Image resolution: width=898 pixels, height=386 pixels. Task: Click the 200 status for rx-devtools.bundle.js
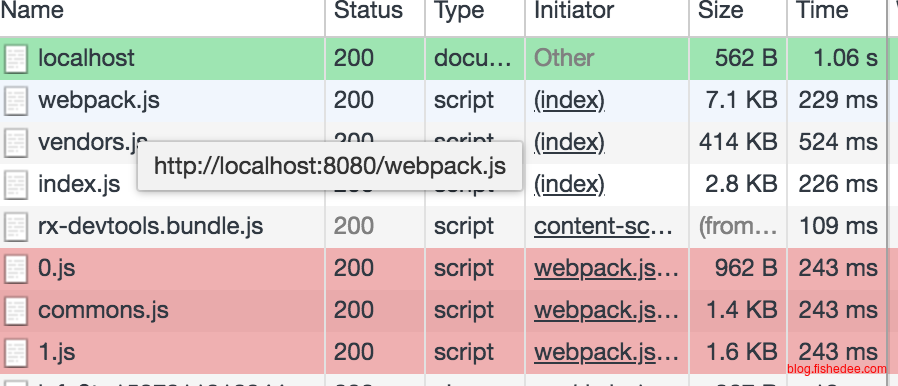pos(354,227)
